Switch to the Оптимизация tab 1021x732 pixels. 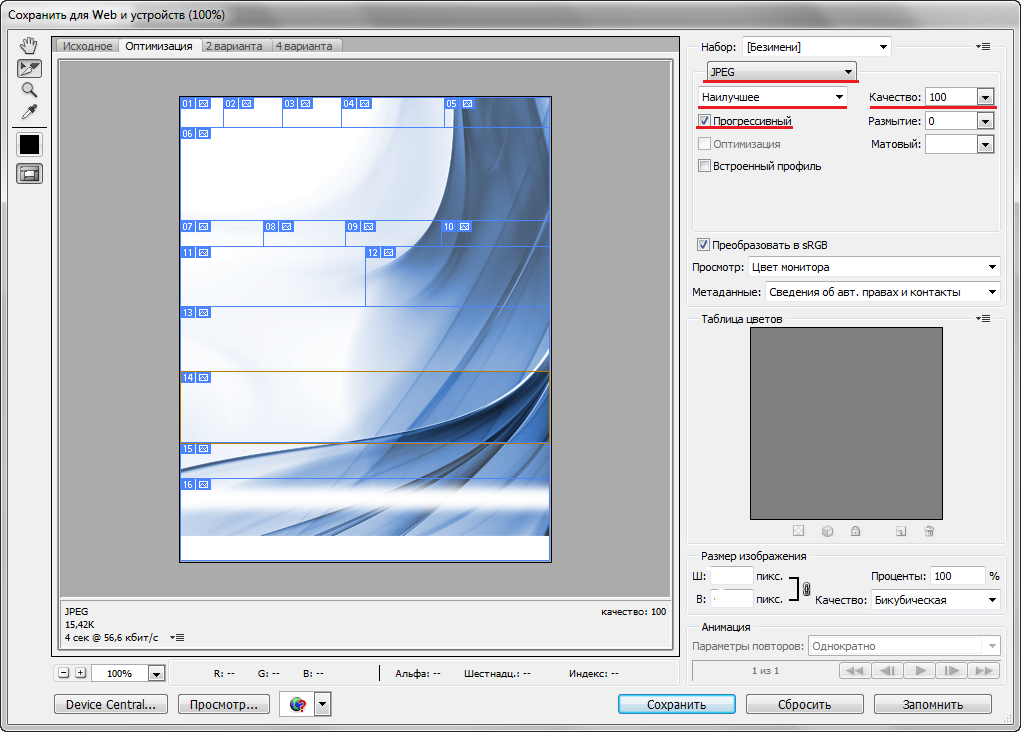pyautogui.click(x=159, y=46)
